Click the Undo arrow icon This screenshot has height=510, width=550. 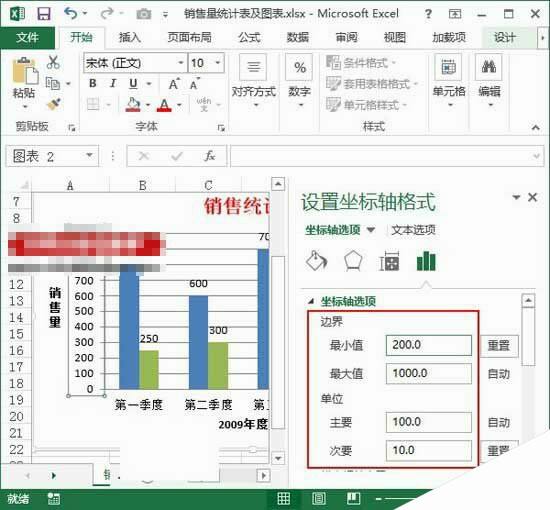point(71,13)
